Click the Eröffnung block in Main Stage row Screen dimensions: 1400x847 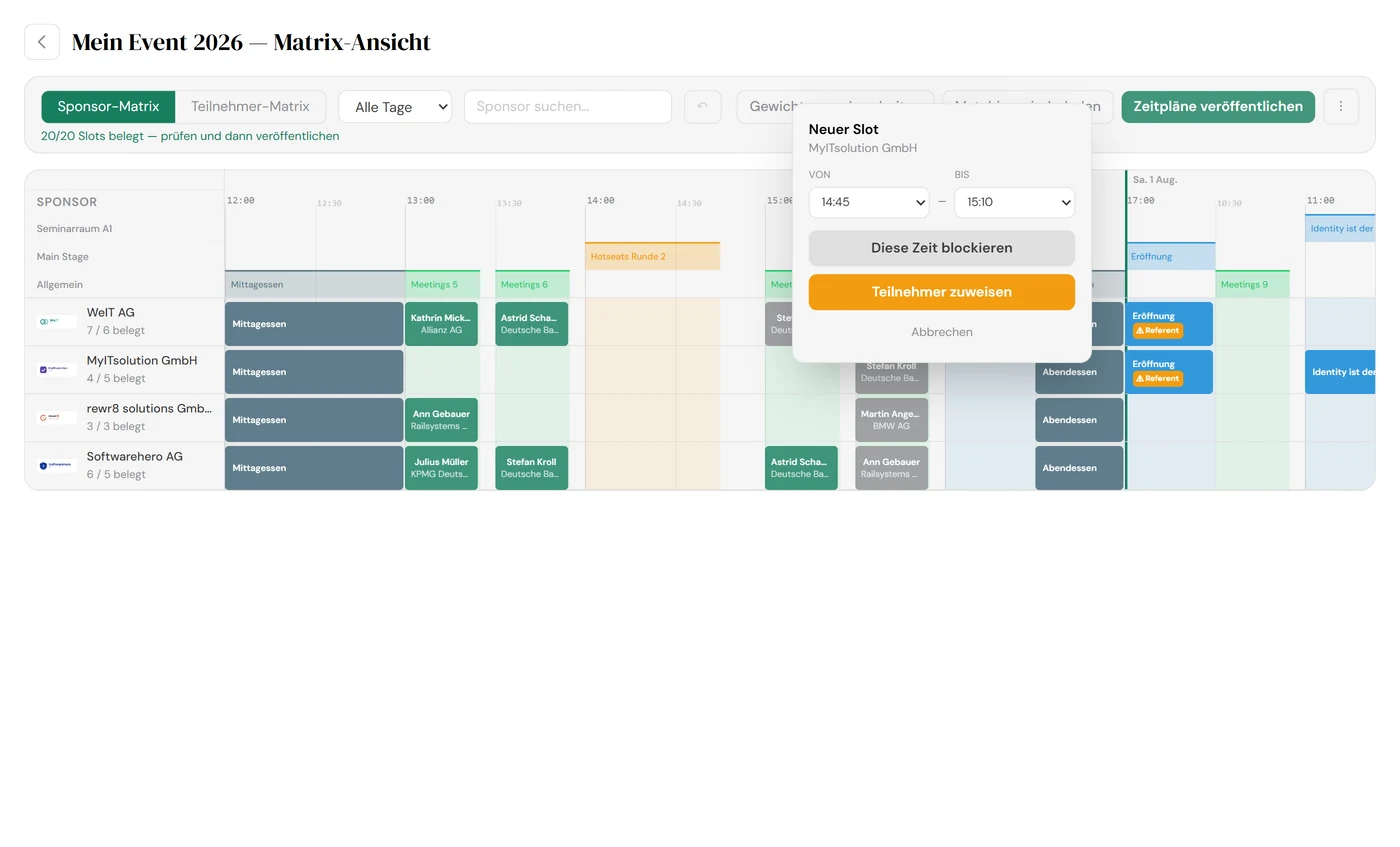point(1171,257)
